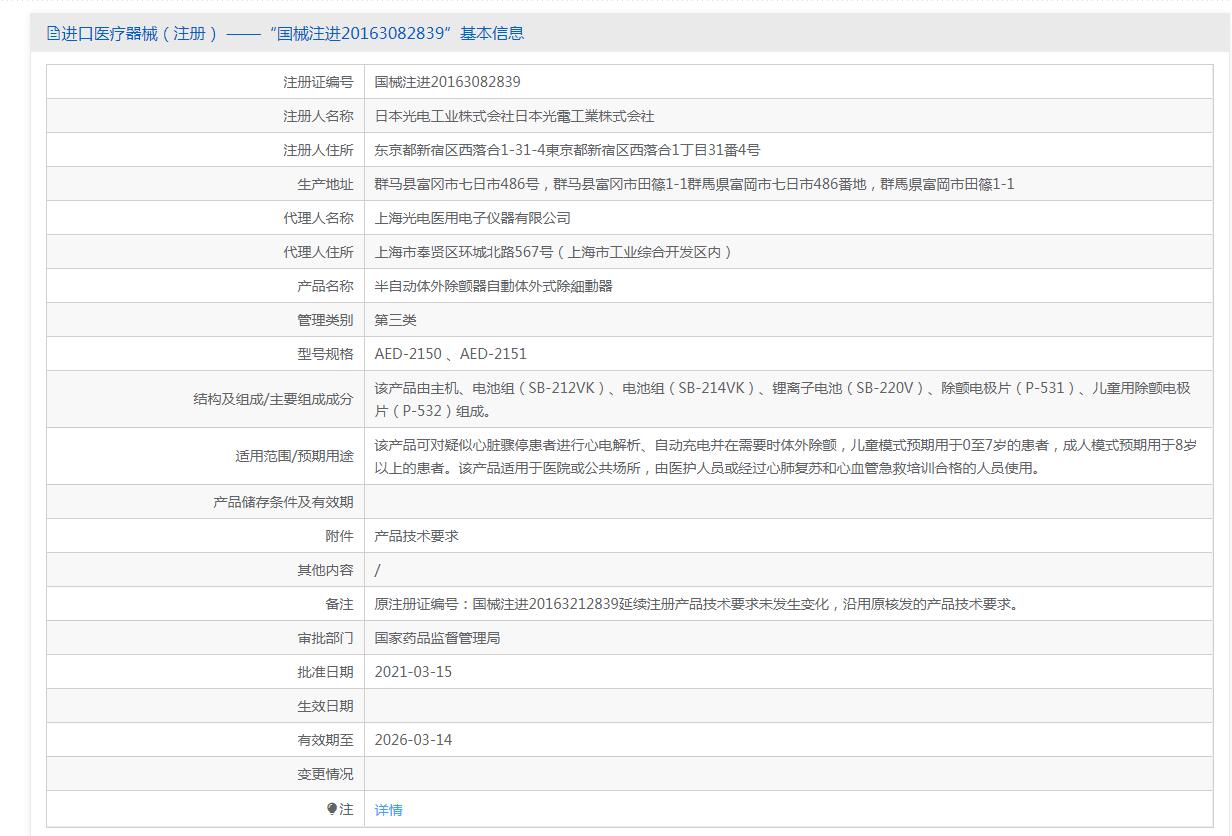Select the 注册人名称 value 日本光电工业株式会社
The image size is (1232, 836).
[x=514, y=116]
